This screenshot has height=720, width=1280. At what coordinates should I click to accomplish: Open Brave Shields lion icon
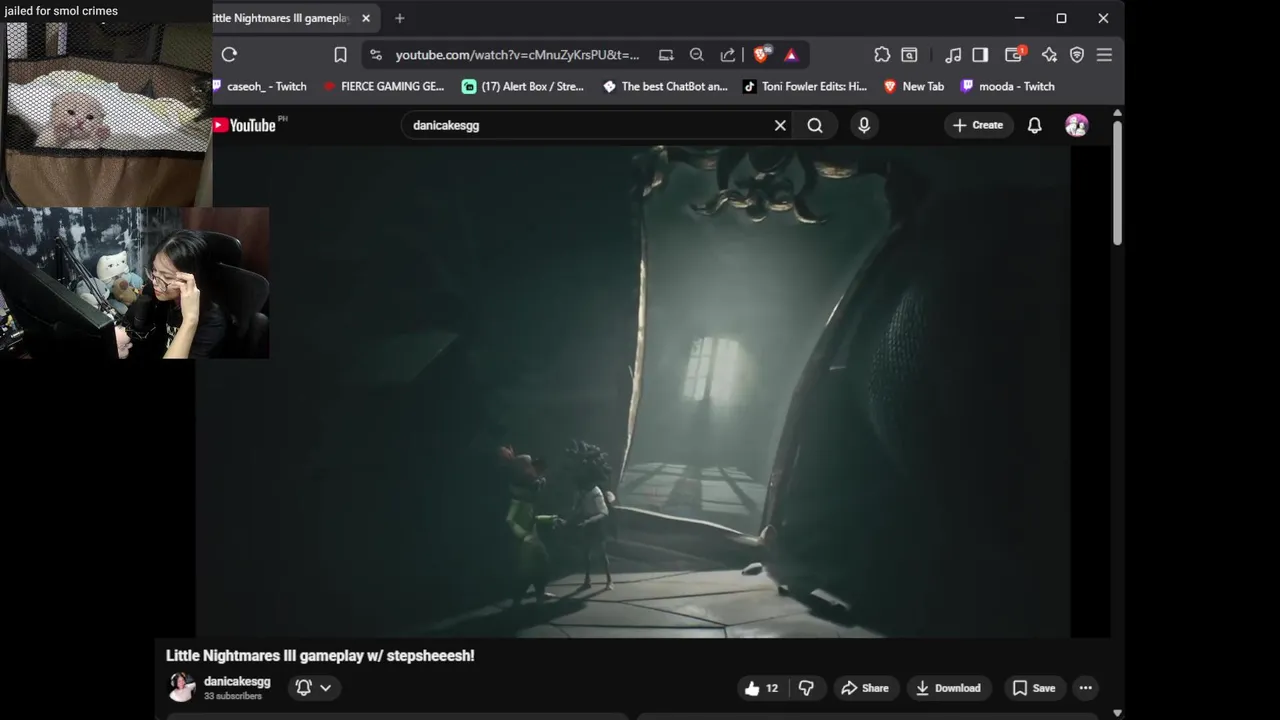pyautogui.click(x=761, y=55)
